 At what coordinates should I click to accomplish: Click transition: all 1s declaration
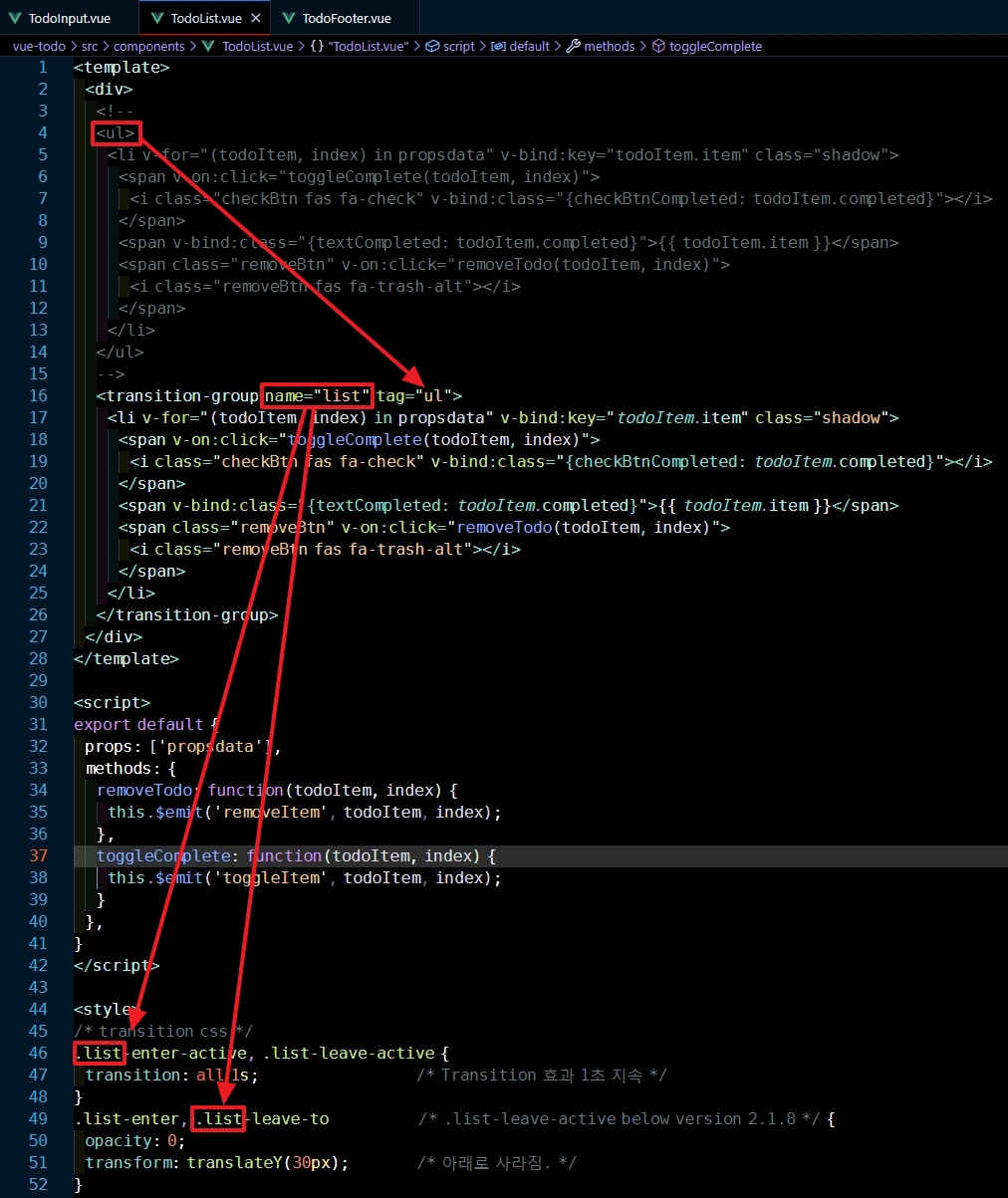coord(172,1075)
